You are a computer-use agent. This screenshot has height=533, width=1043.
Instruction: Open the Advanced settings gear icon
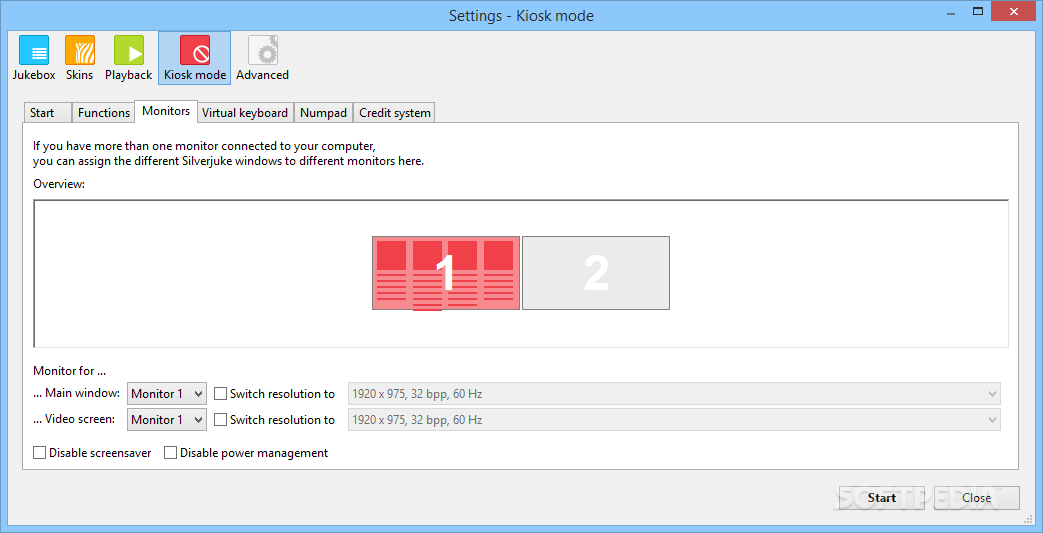[x=263, y=58]
